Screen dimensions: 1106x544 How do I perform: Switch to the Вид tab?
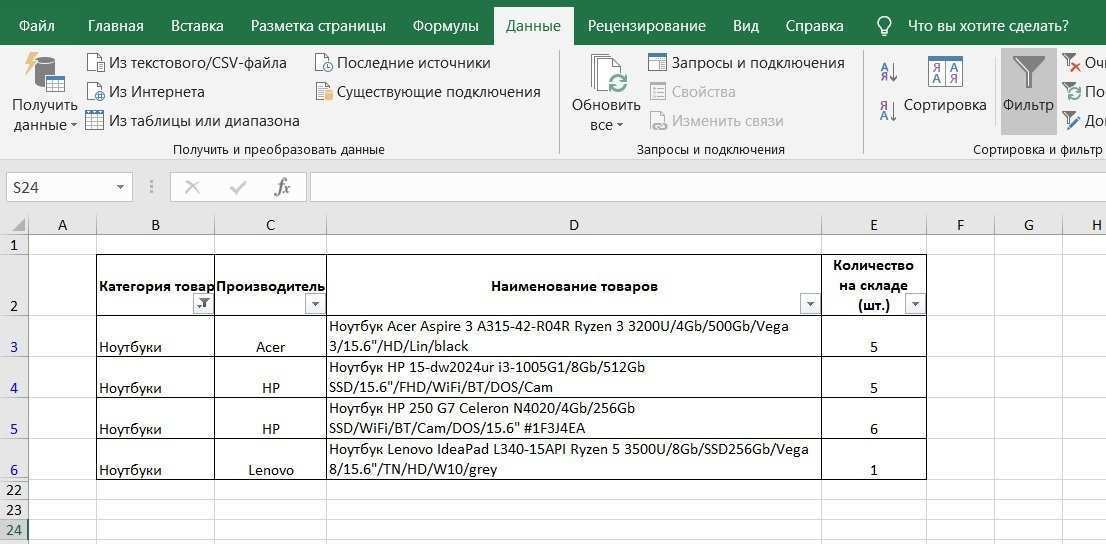click(x=746, y=26)
